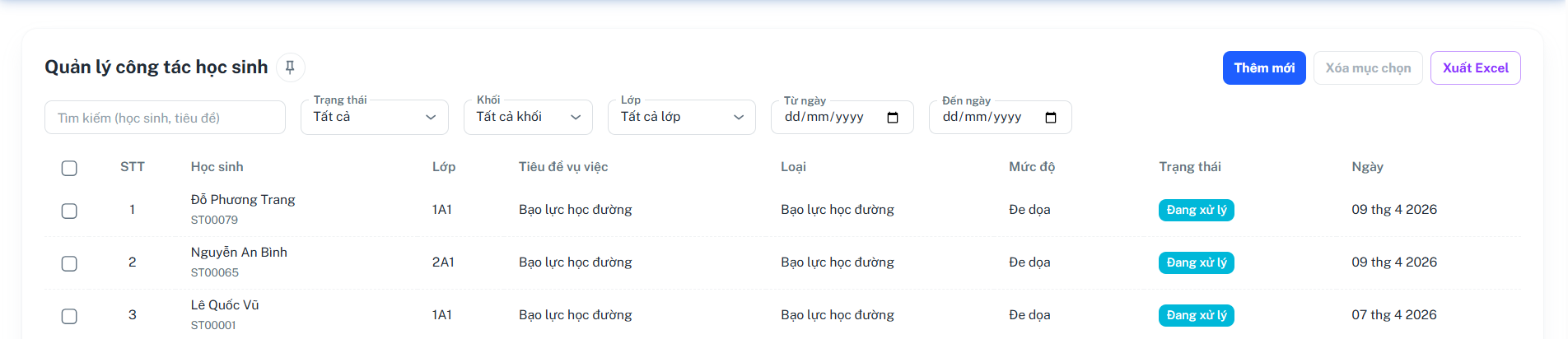Click the Tiêu đề vụ việc column header
Screen dimensions: 1568x339
click(563, 167)
